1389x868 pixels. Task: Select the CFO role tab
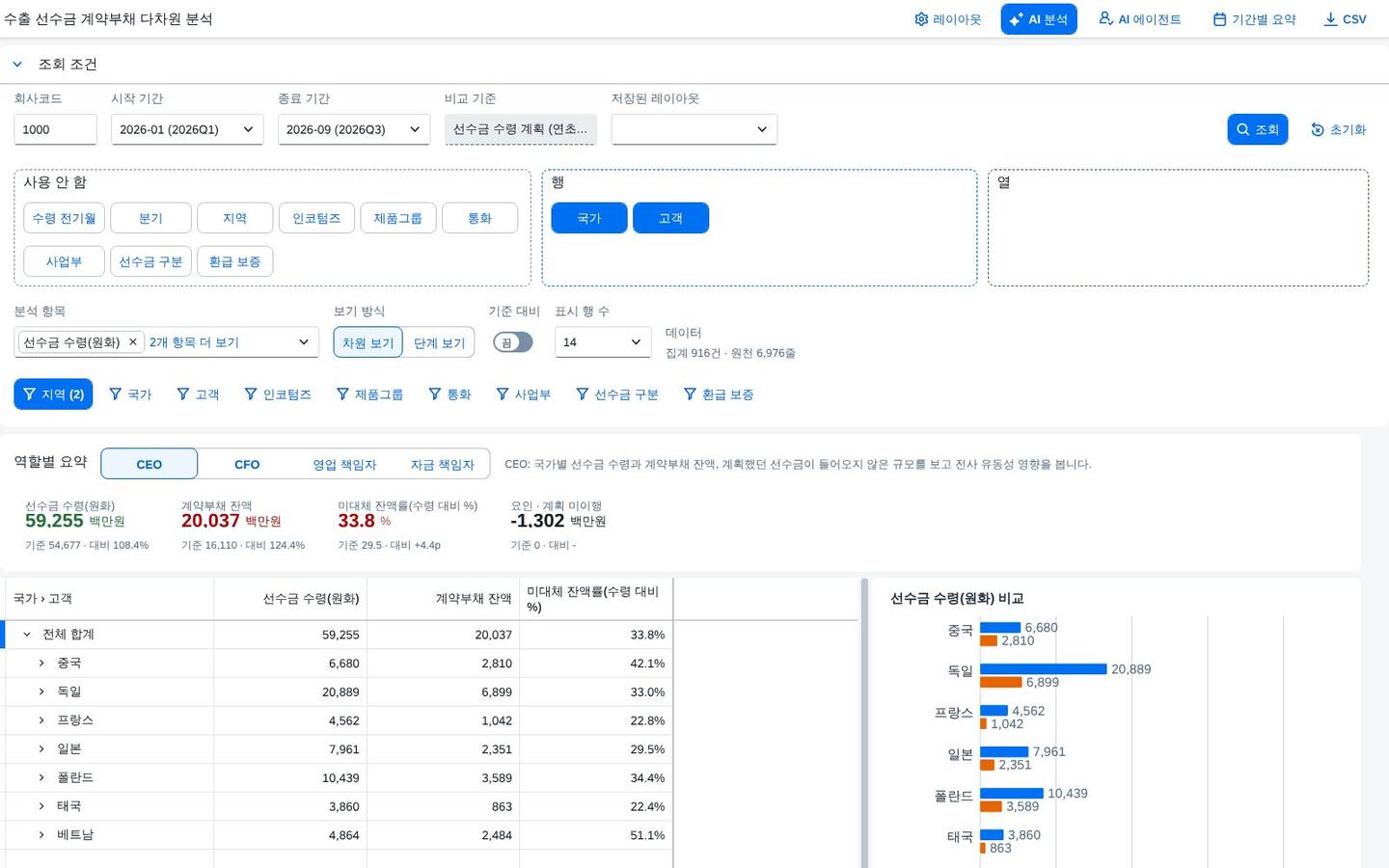click(x=247, y=464)
